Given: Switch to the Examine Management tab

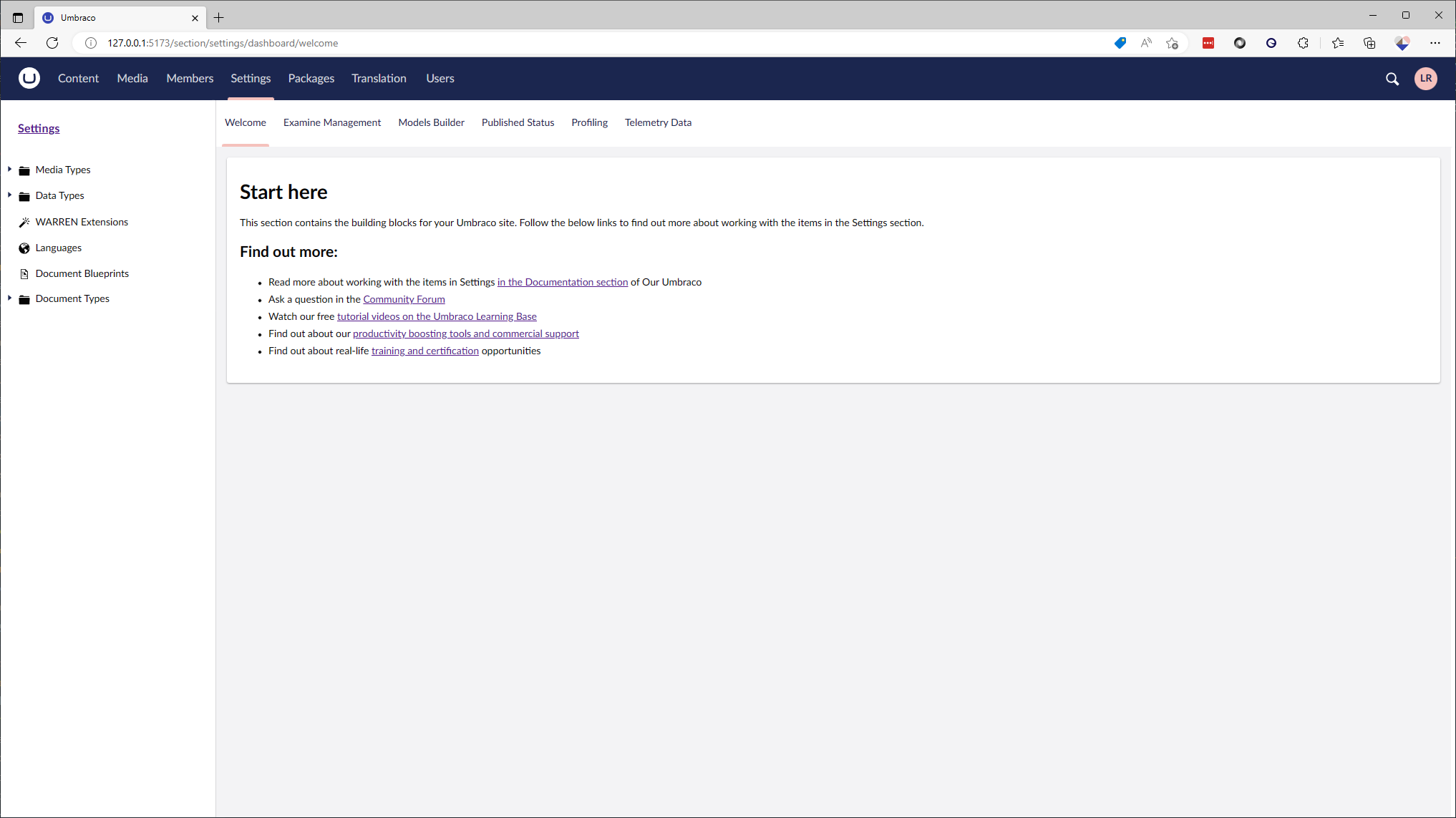Looking at the screenshot, I should pyautogui.click(x=331, y=122).
